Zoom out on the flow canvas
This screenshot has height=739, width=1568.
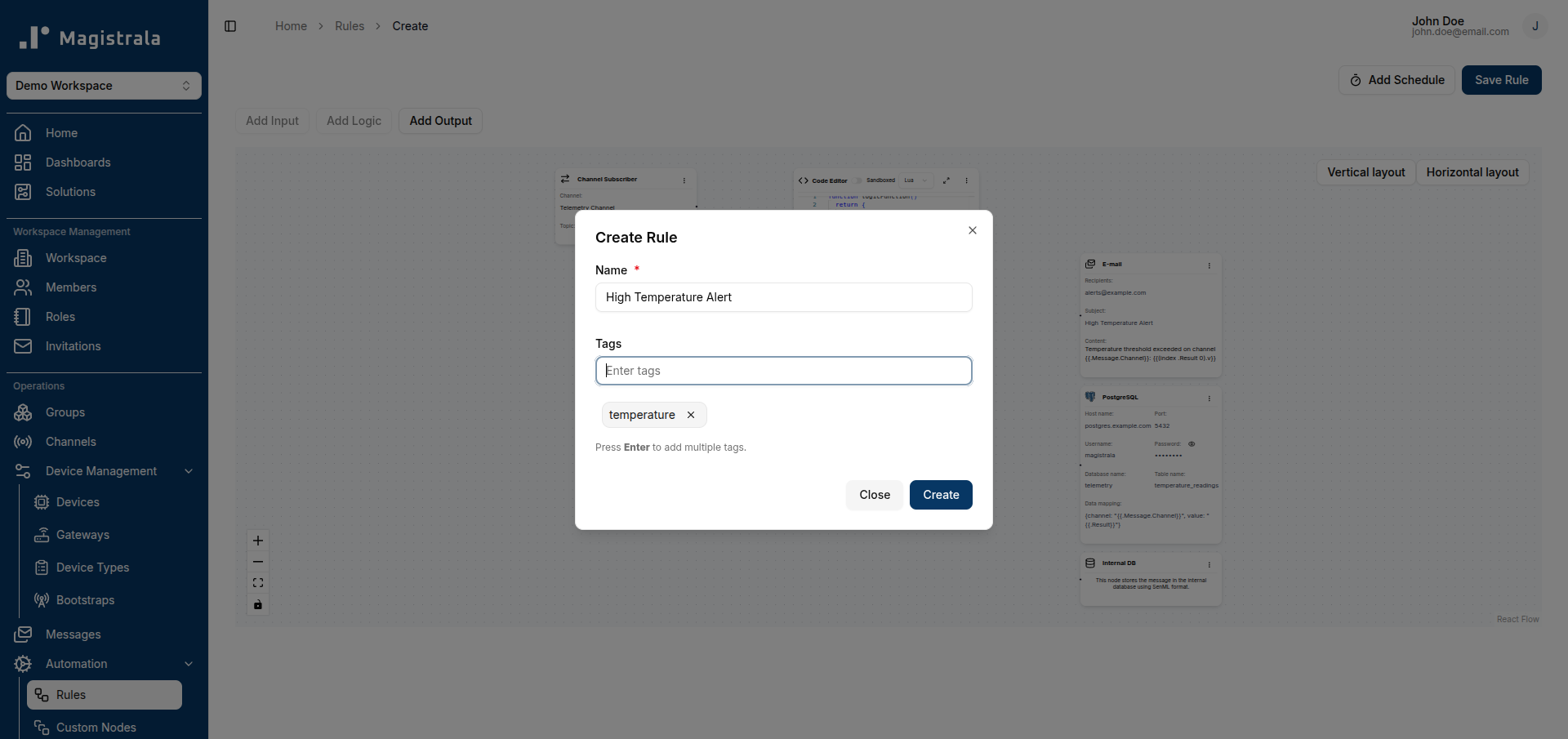click(x=258, y=562)
